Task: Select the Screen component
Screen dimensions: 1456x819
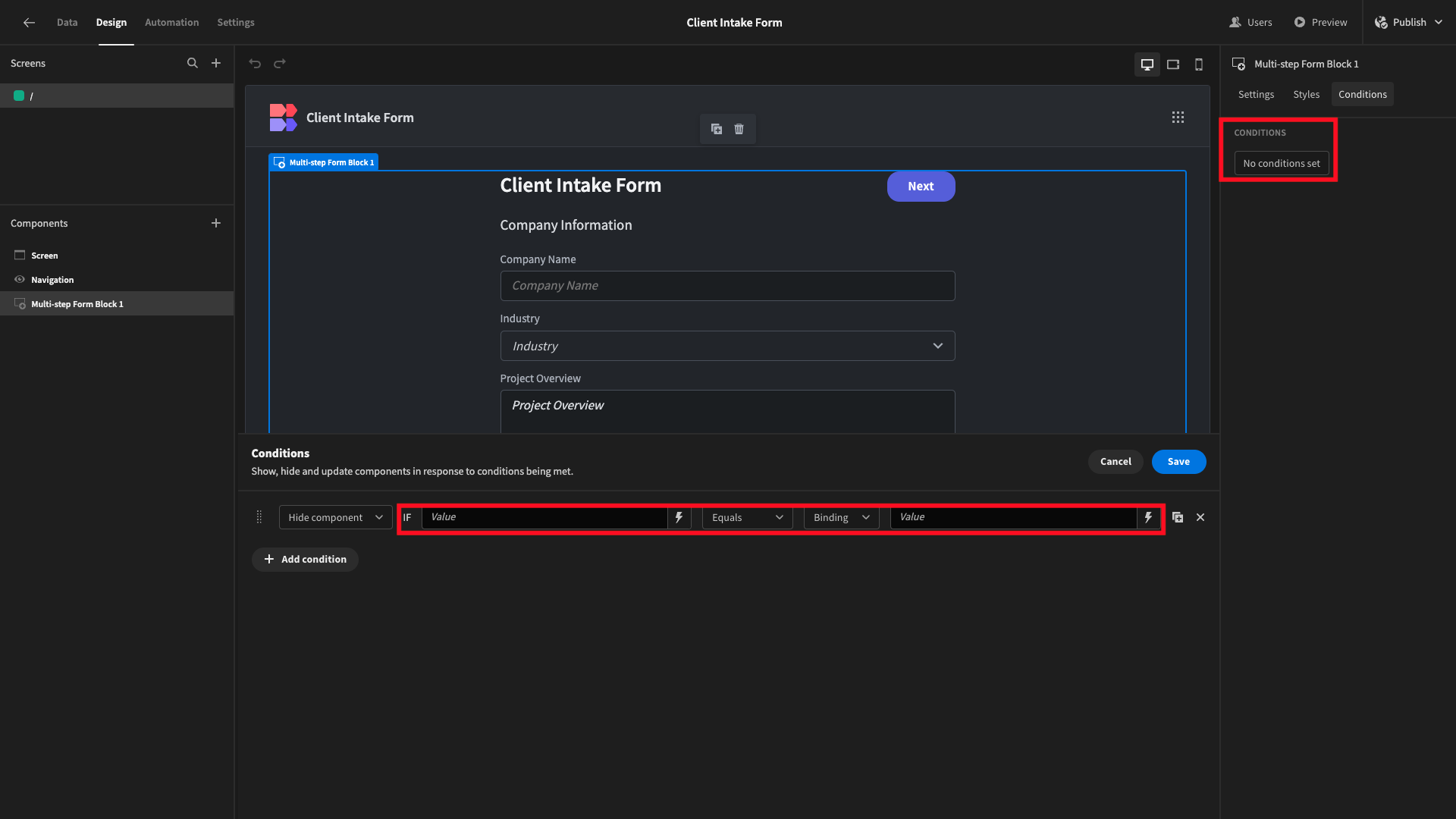Action: coord(117,256)
